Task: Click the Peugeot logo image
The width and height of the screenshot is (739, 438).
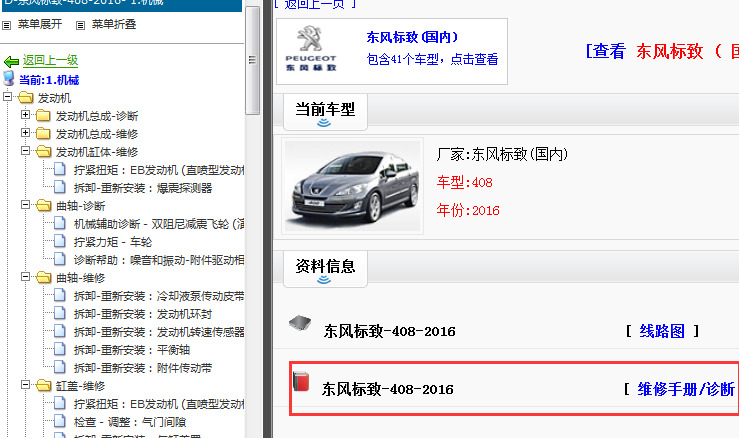Action: pos(311,50)
